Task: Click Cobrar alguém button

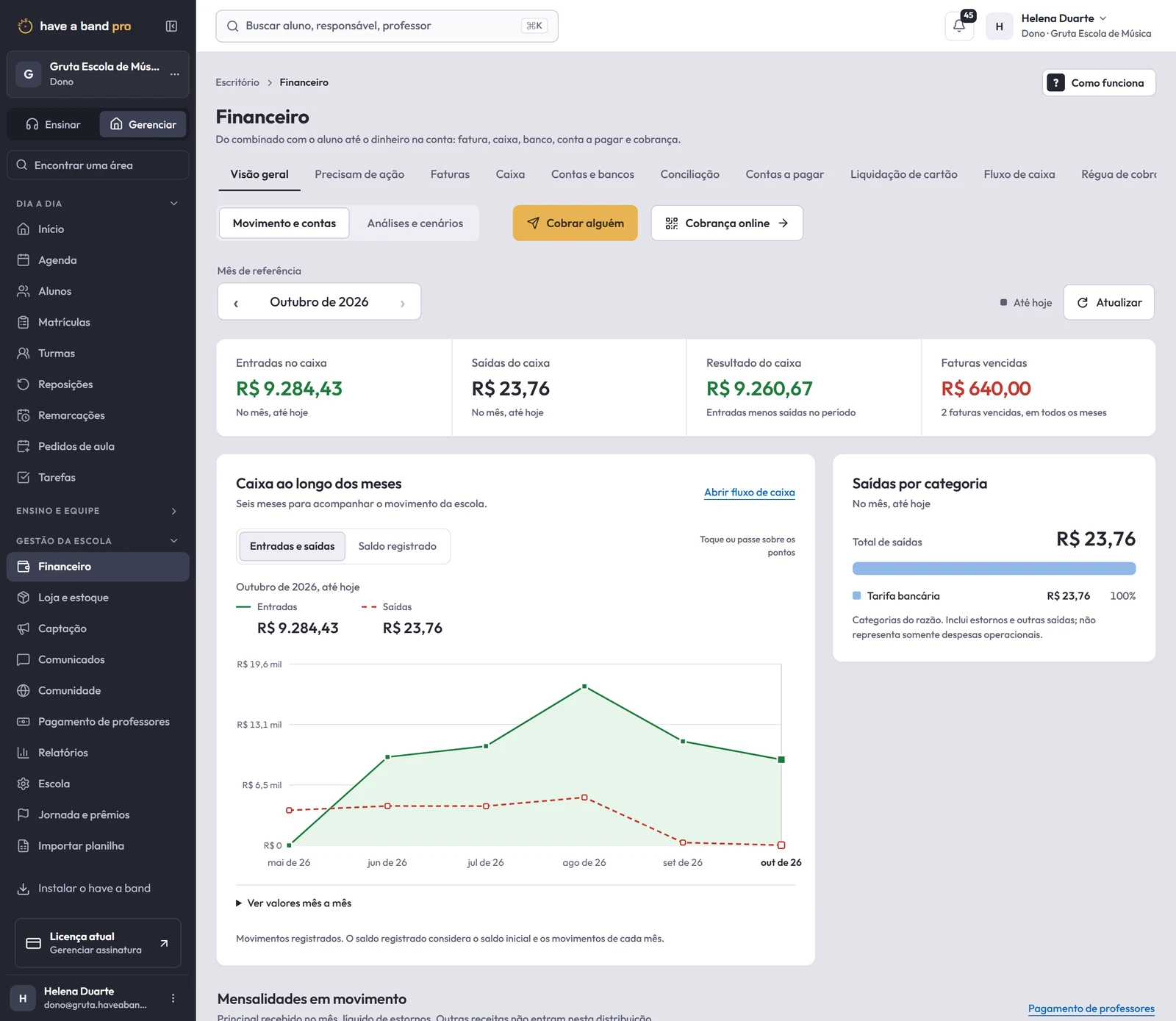Action: click(575, 223)
